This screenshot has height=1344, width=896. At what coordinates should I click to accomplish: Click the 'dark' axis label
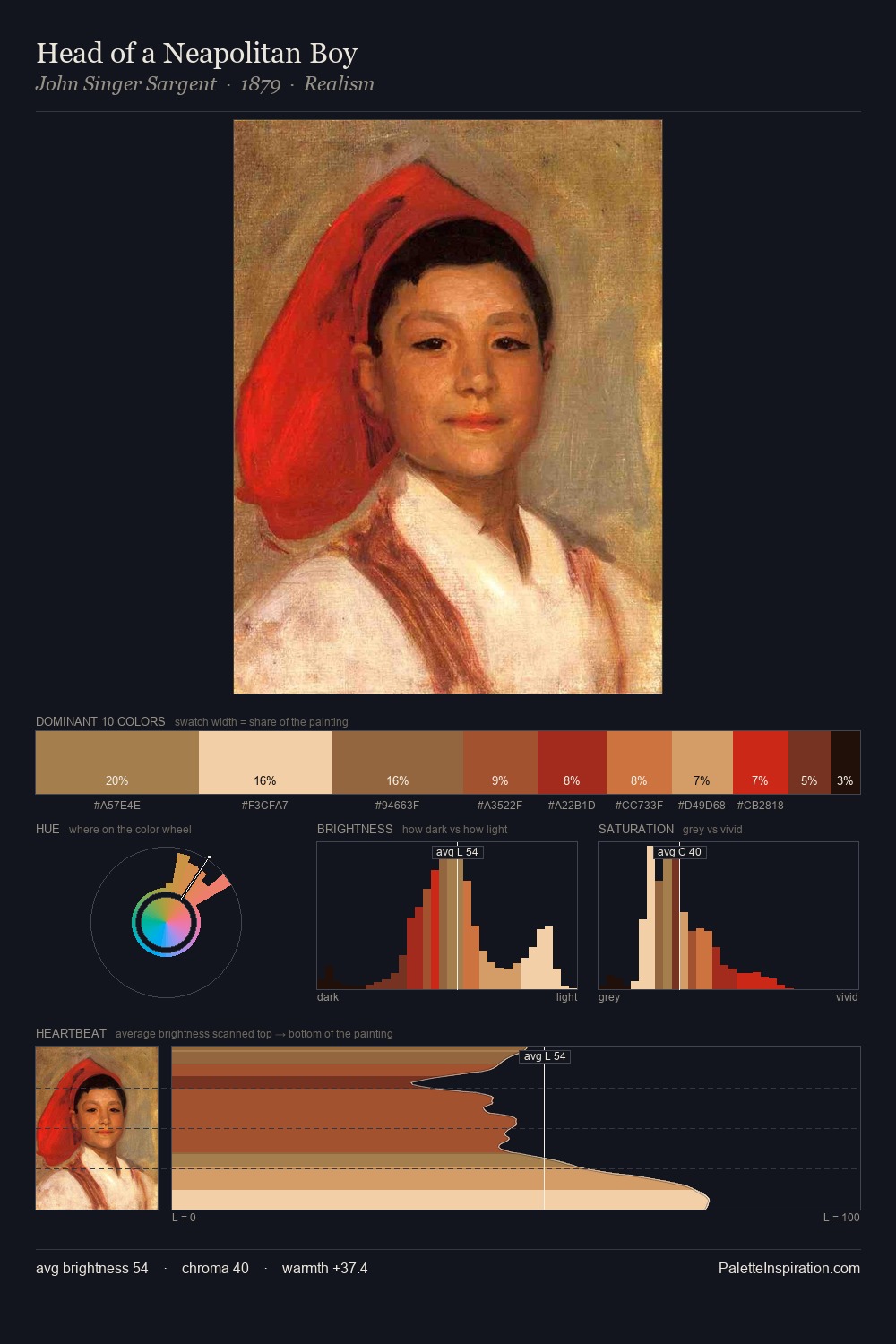coord(328,996)
